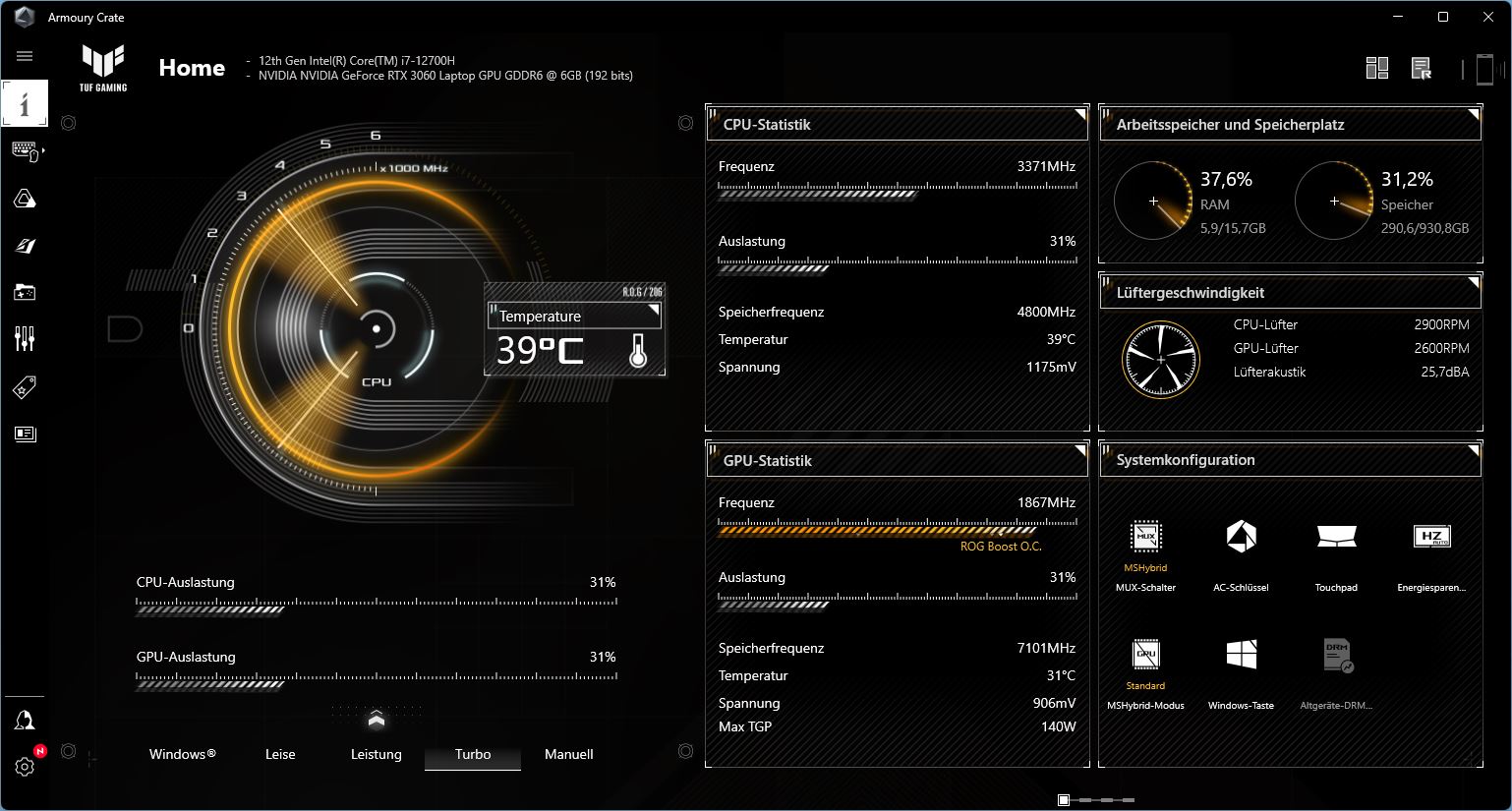
Task: Expand the GPU-Statistik panel corner
Action: click(x=1079, y=451)
